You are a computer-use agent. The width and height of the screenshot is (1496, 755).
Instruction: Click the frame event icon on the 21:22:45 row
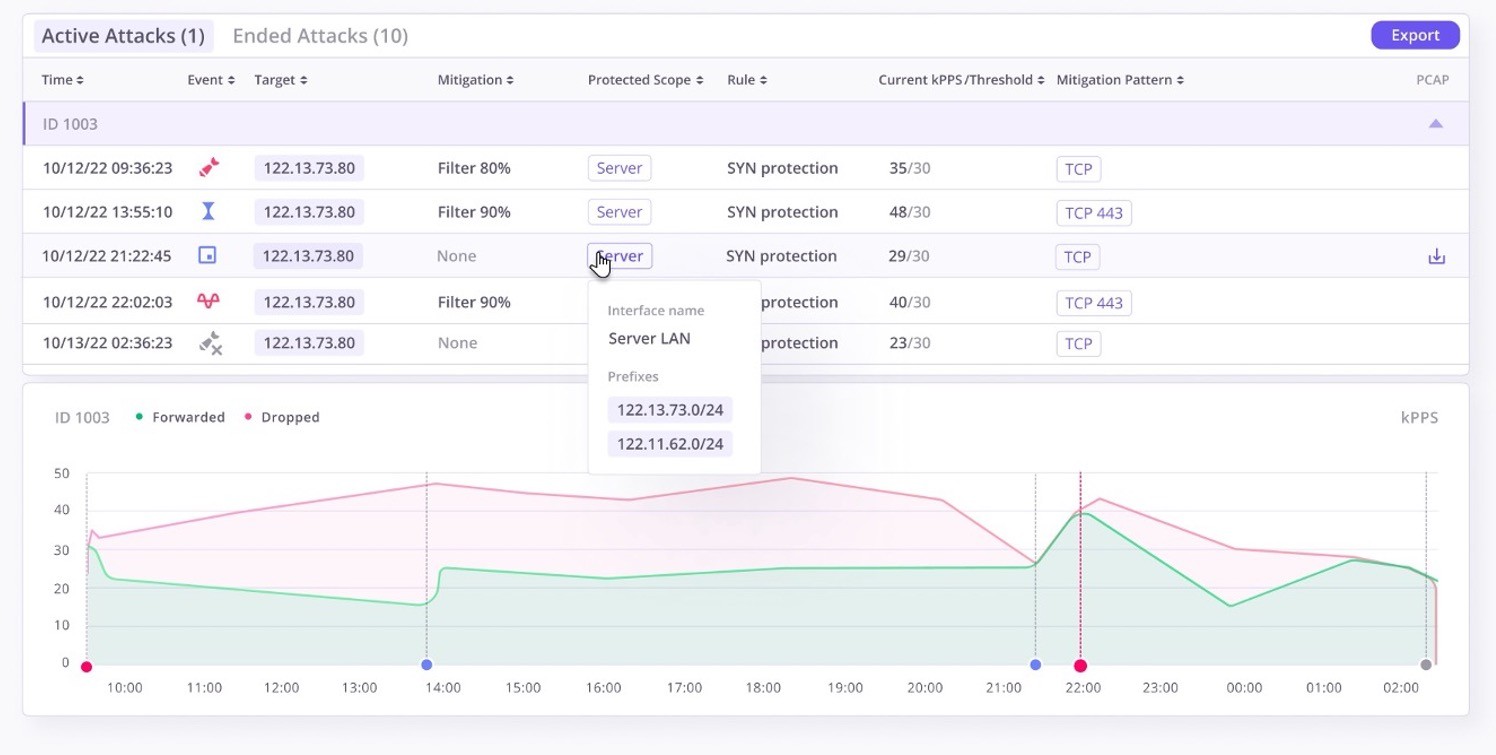click(x=209, y=255)
